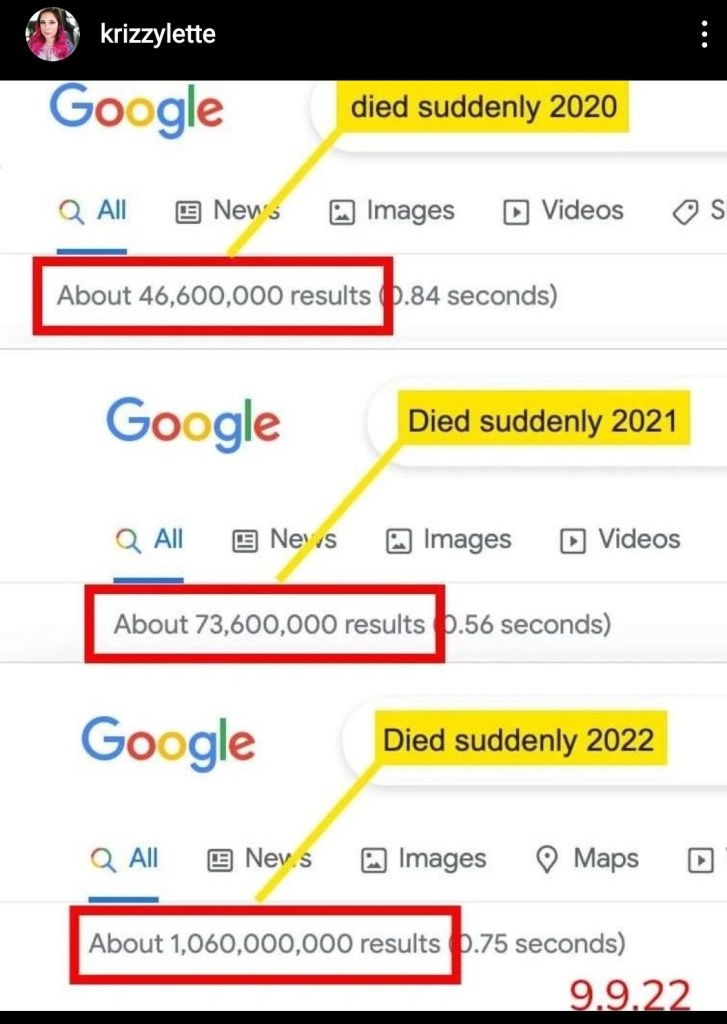Open Videos tab in first search
Screen dimensions: 727x1024
click(563, 211)
